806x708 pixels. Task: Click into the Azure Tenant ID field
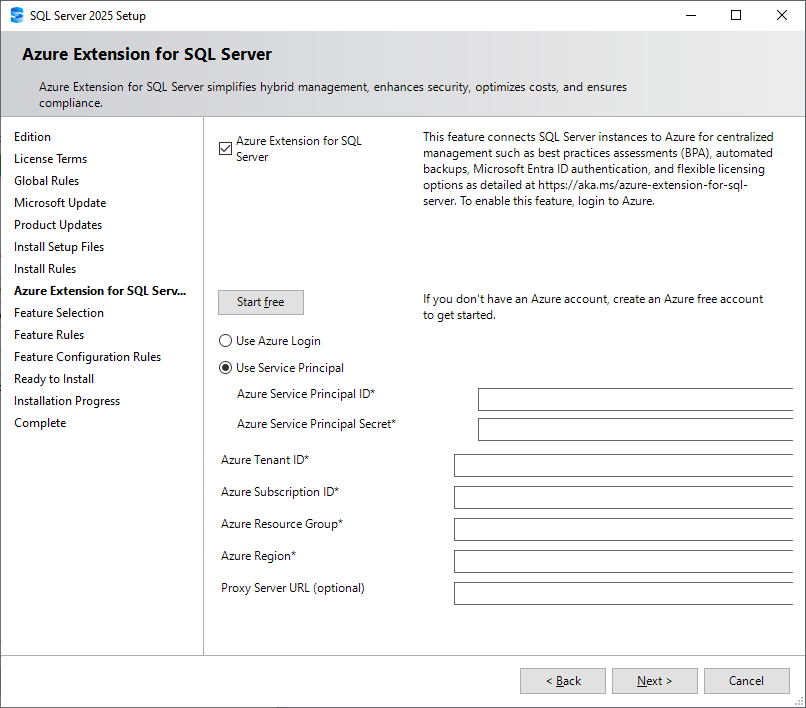click(x=624, y=465)
